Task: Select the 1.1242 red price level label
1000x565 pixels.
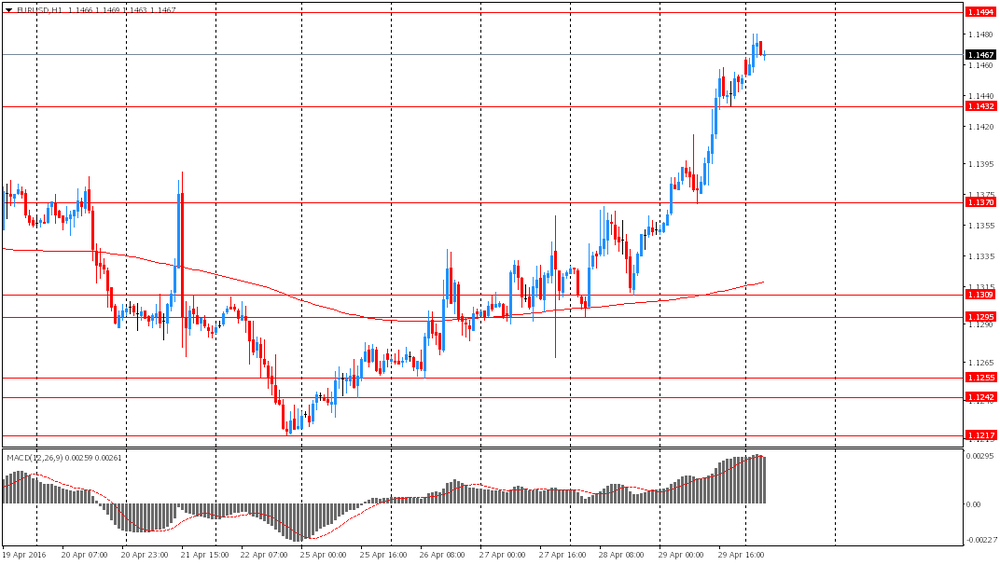Action: coord(979,397)
